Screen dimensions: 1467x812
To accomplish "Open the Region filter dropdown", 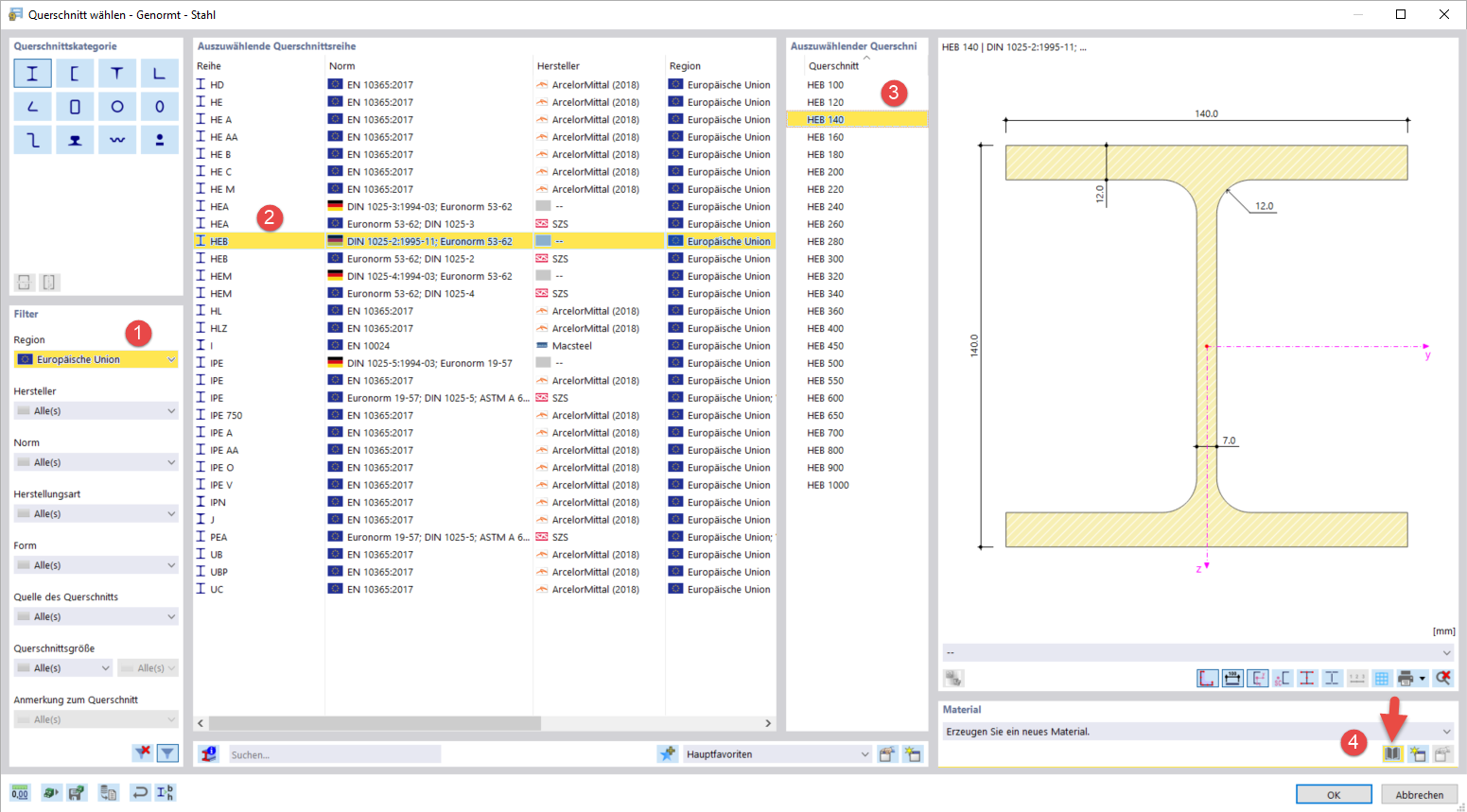I will pyautogui.click(x=96, y=359).
